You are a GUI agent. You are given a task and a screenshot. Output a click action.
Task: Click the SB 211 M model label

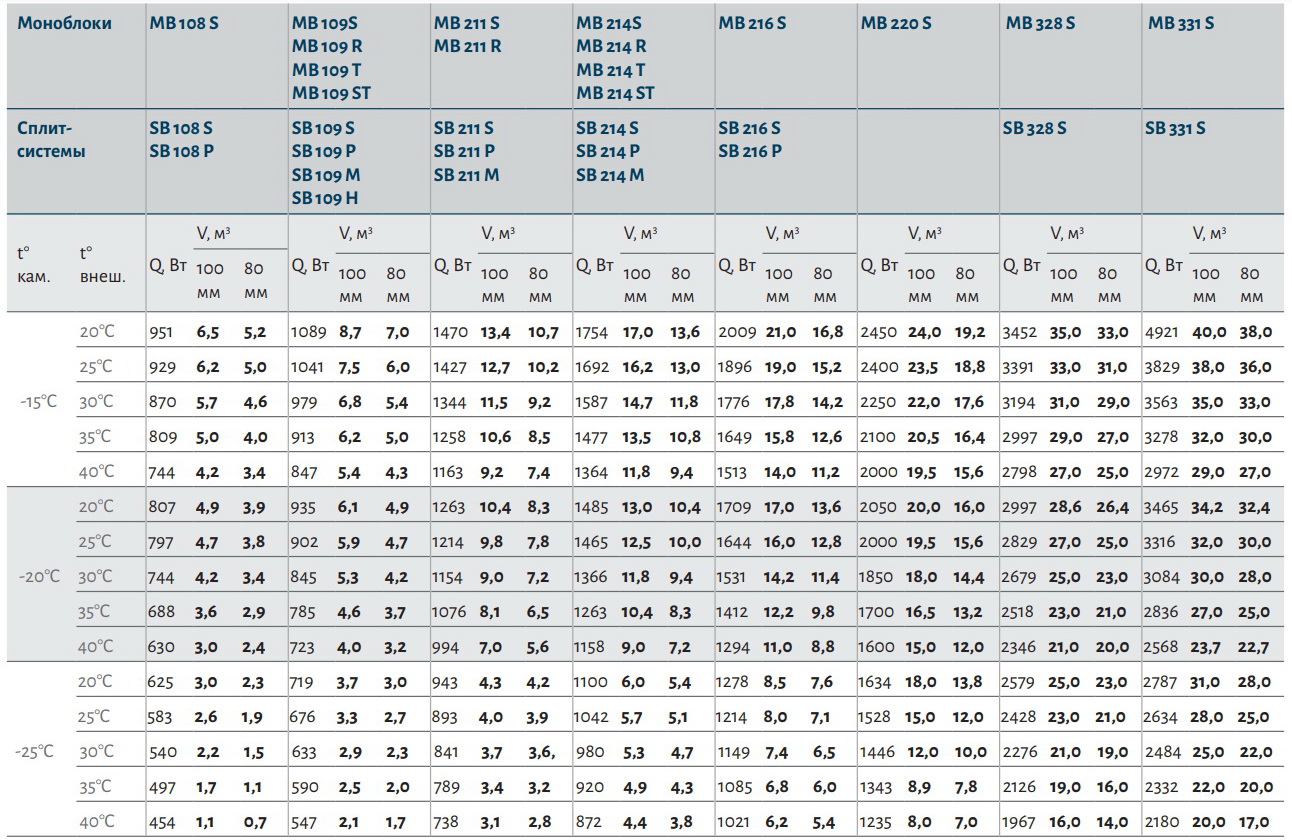(x=467, y=175)
